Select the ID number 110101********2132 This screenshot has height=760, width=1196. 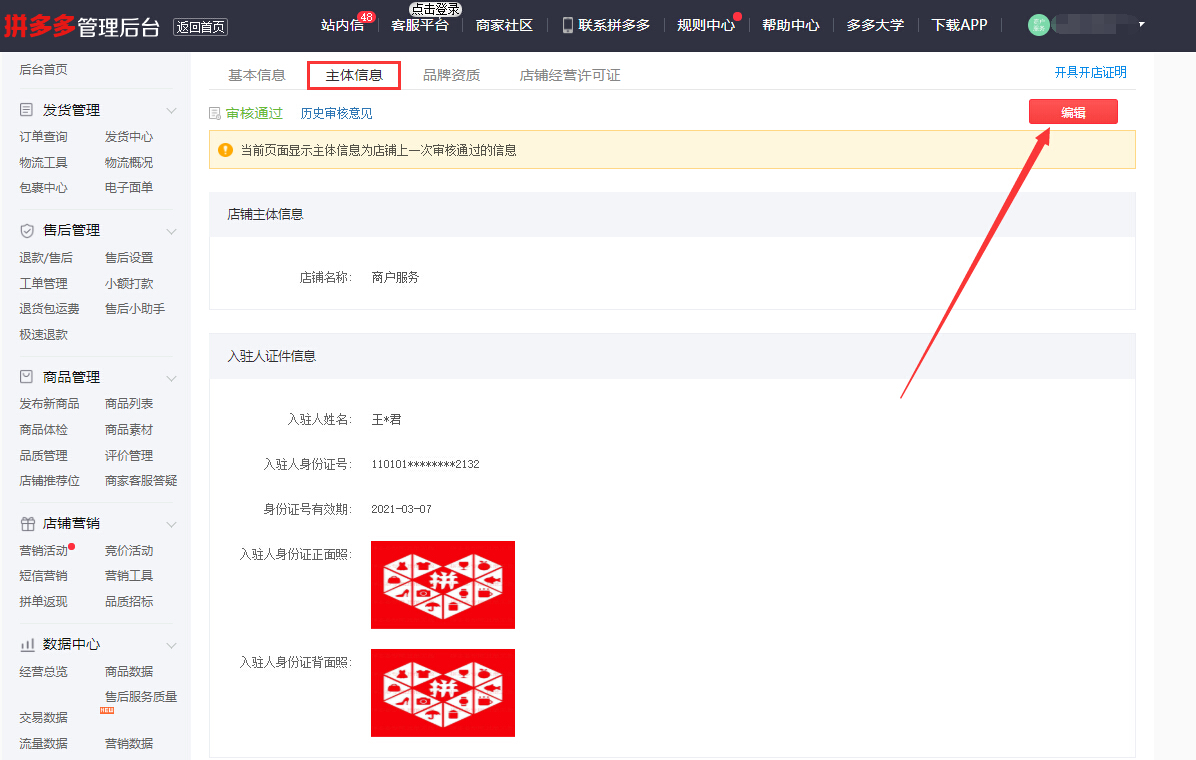point(426,465)
